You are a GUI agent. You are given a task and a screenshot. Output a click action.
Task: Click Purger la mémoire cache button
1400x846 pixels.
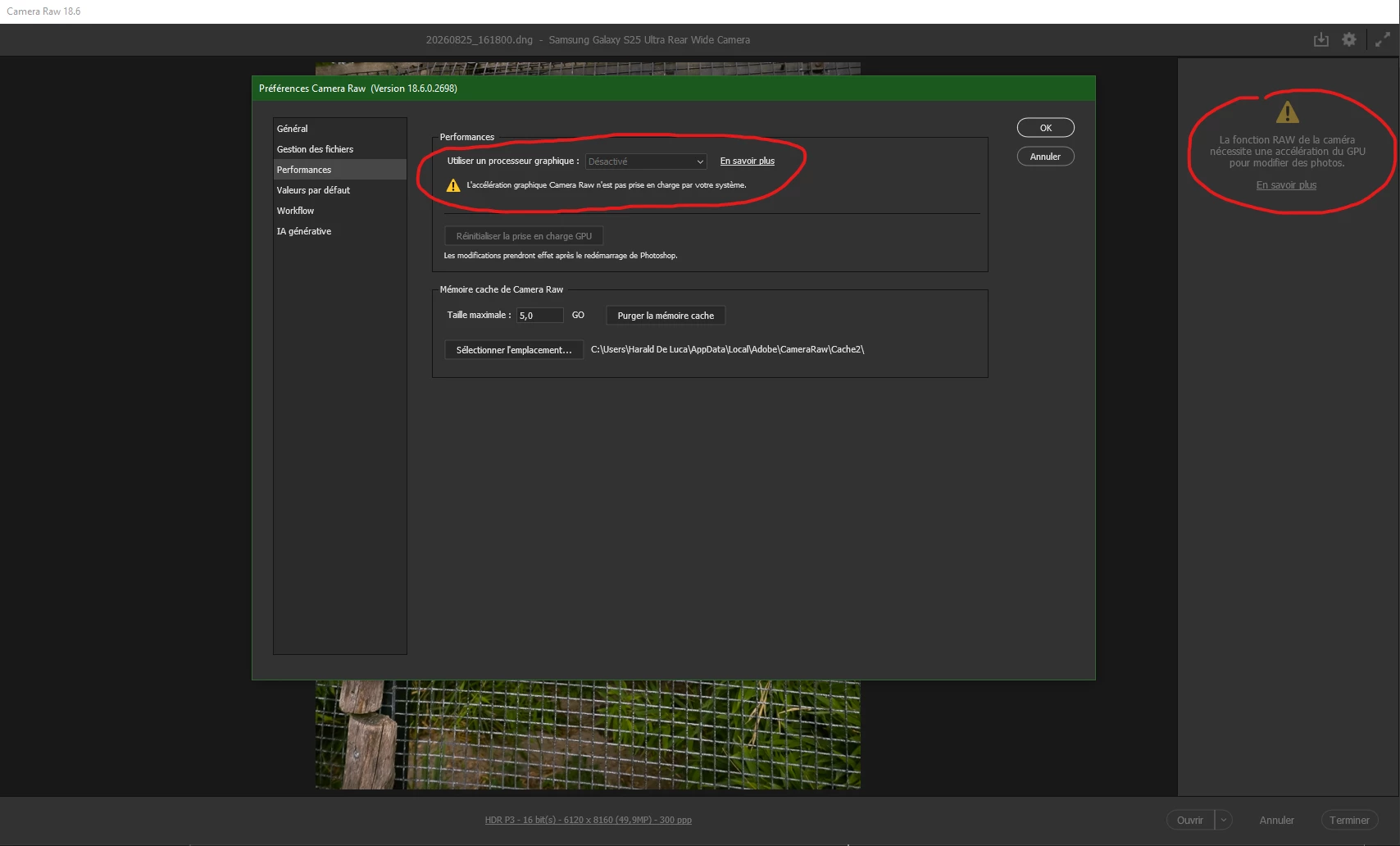[666, 316]
